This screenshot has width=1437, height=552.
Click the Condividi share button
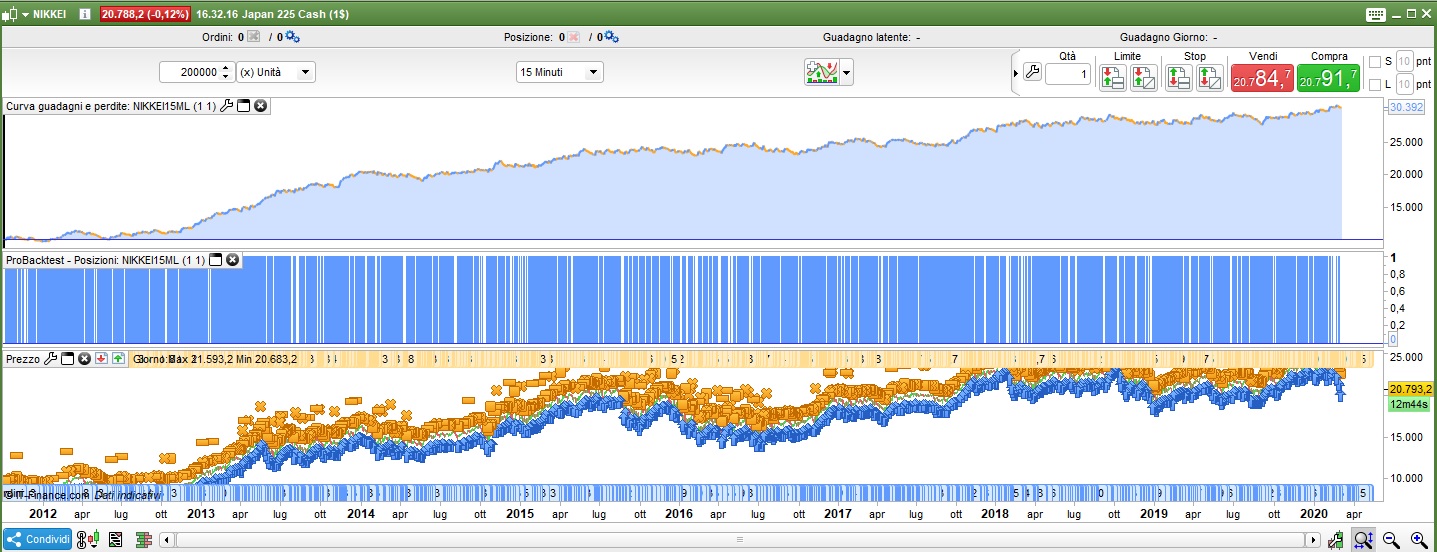click(38, 539)
